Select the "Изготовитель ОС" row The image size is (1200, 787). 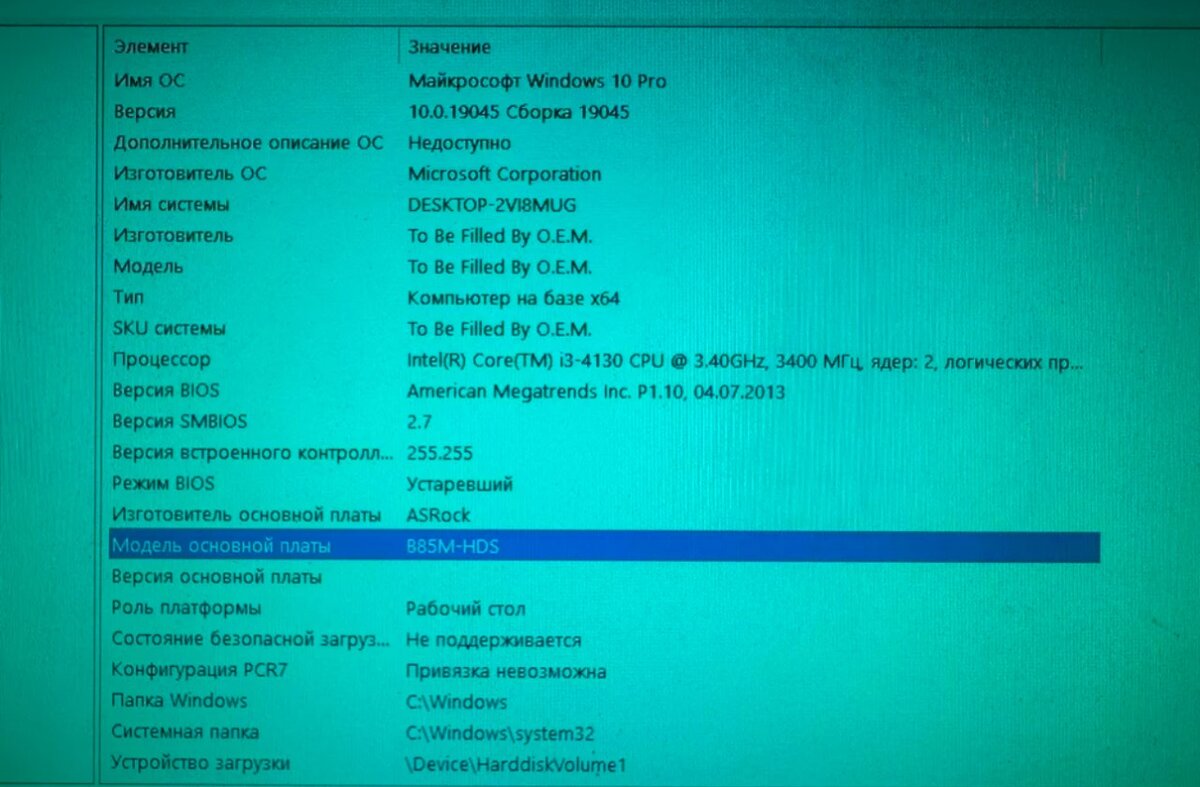[x=190, y=174]
